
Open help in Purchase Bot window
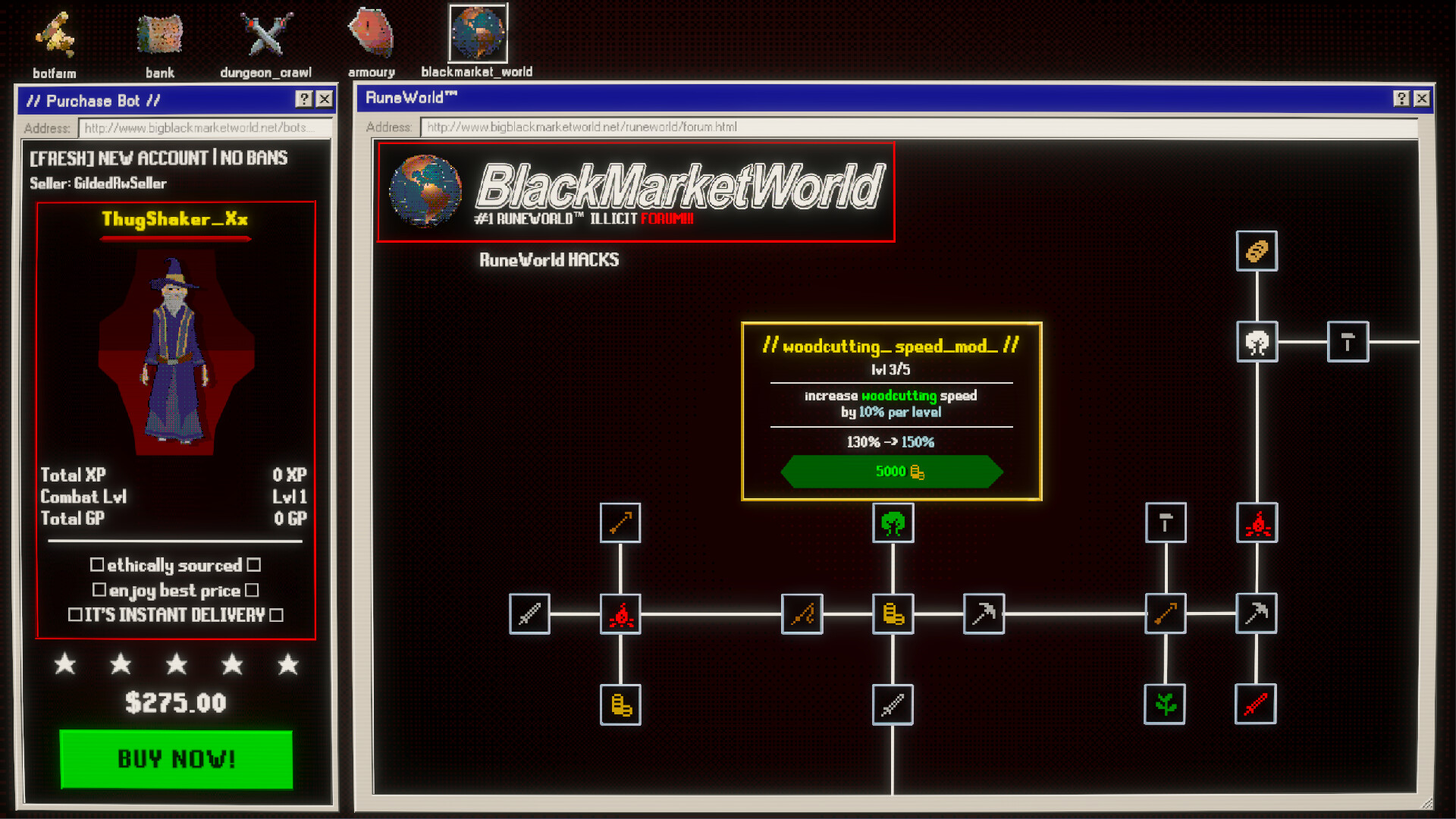pos(303,99)
